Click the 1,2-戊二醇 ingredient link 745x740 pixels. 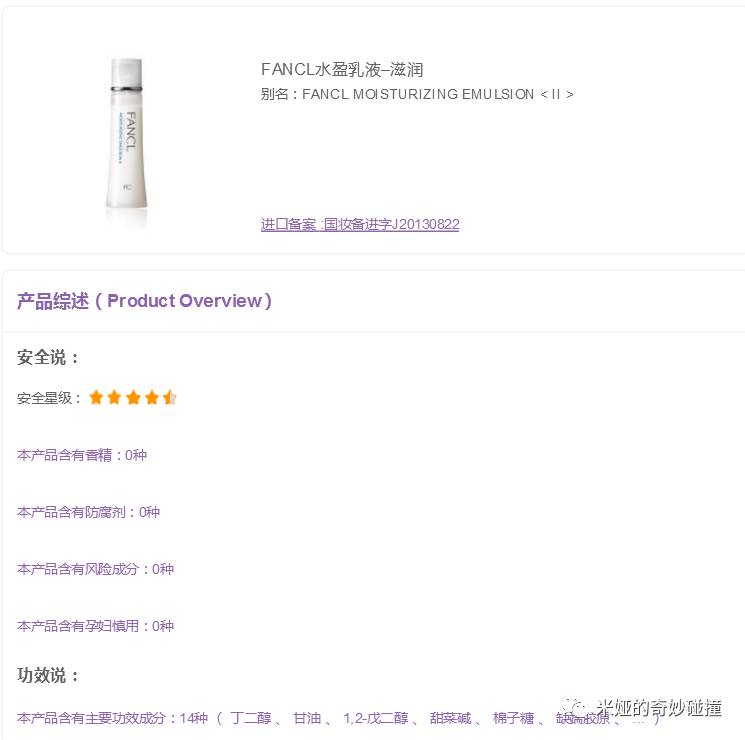pyautogui.click(x=376, y=718)
